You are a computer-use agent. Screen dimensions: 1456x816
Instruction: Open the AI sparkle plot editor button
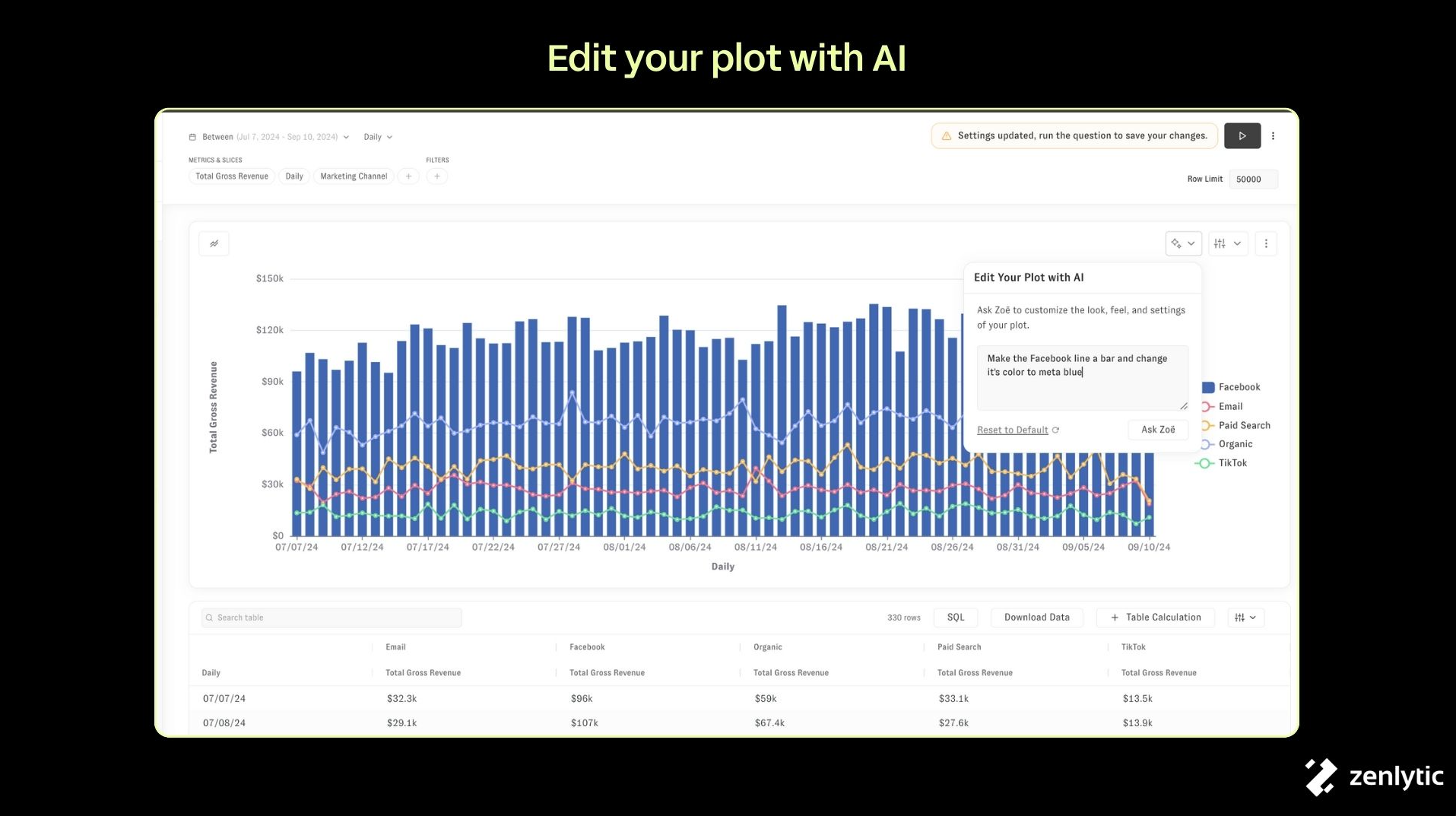point(1183,244)
